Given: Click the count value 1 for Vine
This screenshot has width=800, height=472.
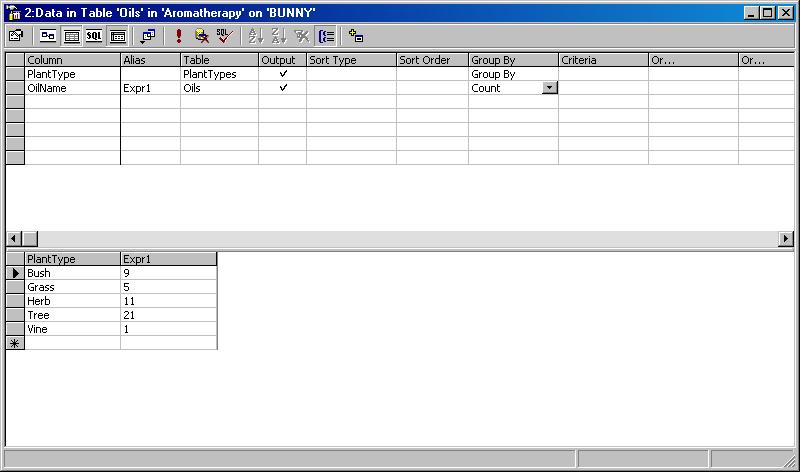Looking at the screenshot, I should 169,329.
